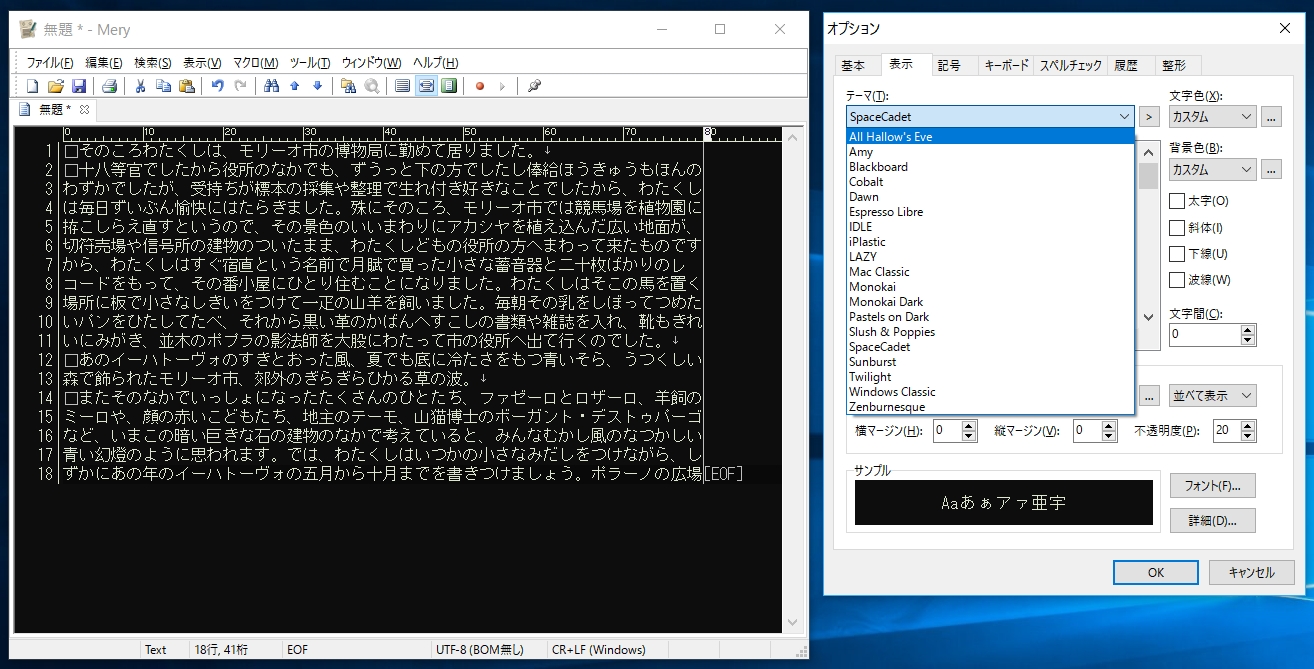Switch to the 基本 tab

853,66
